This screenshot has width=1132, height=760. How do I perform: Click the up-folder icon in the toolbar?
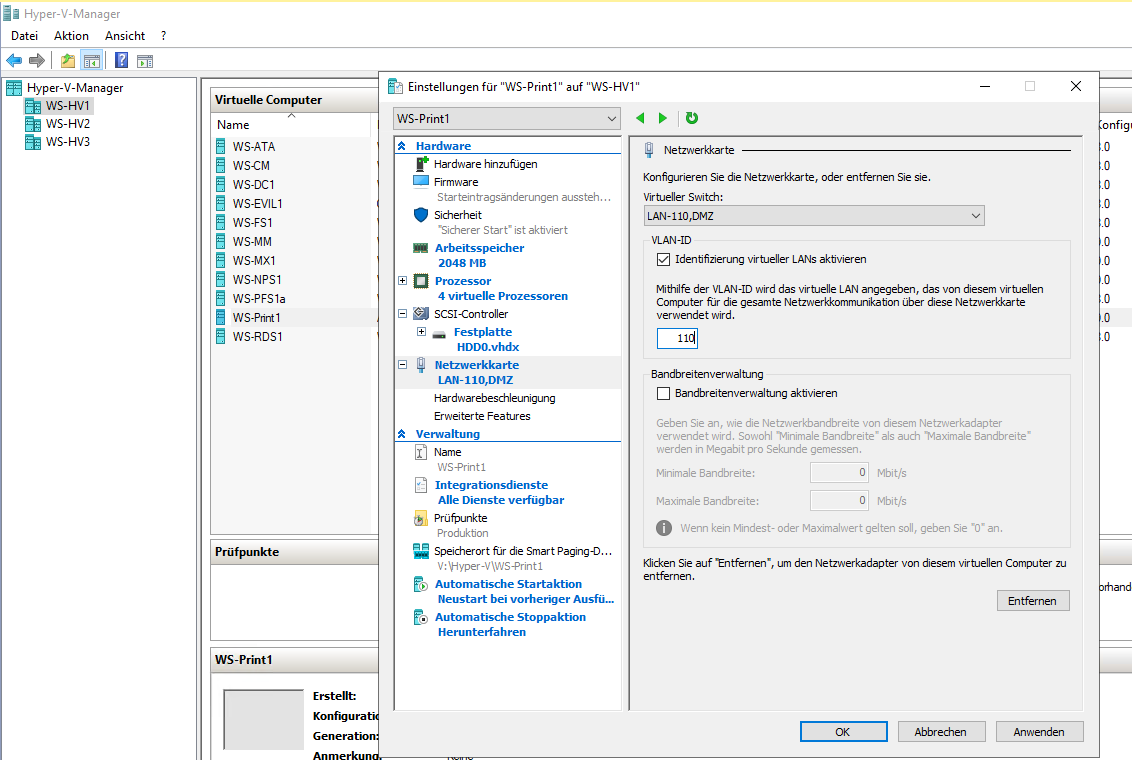click(x=68, y=61)
